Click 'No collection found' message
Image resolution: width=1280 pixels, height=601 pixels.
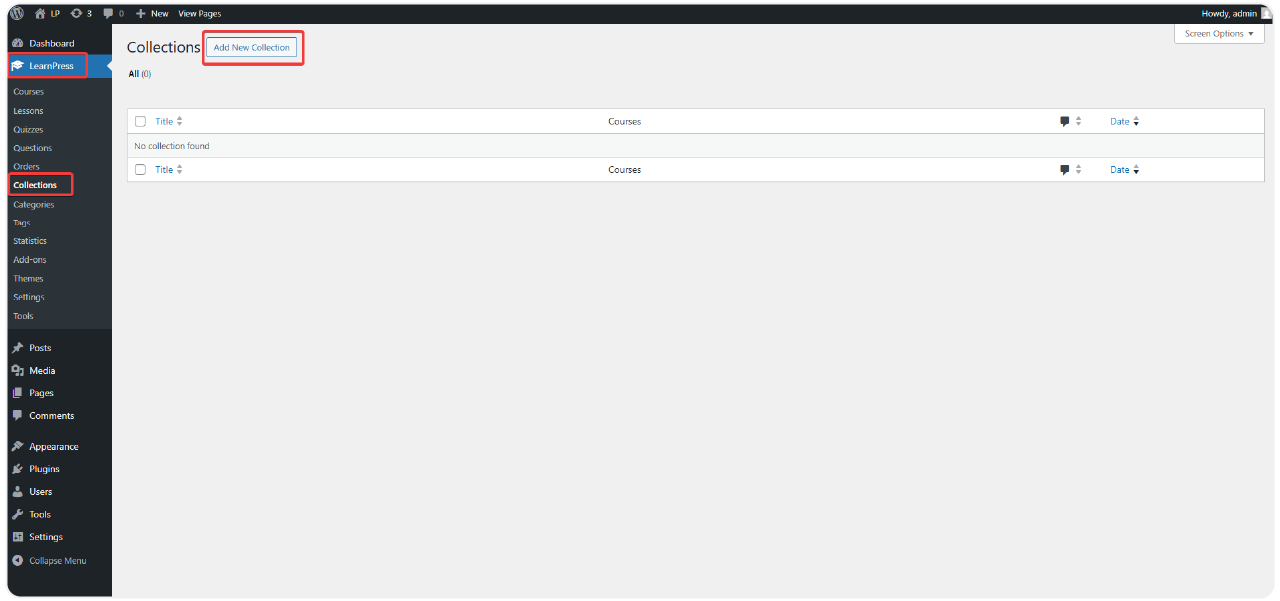click(172, 146)
